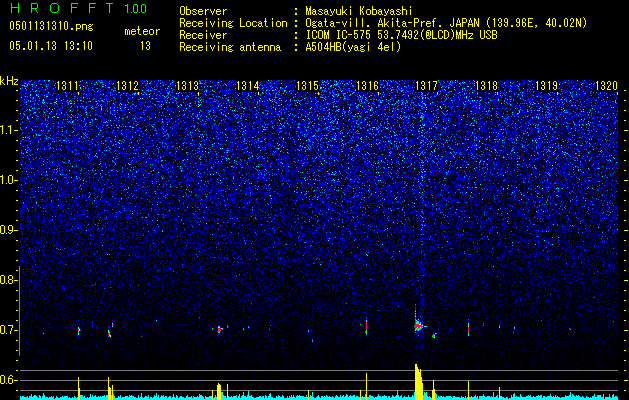Click the A504HB(yagi 4el) antenna text
Image resolution: width=629 pixels, height=400 pixels.
click(x=353, y=47)
